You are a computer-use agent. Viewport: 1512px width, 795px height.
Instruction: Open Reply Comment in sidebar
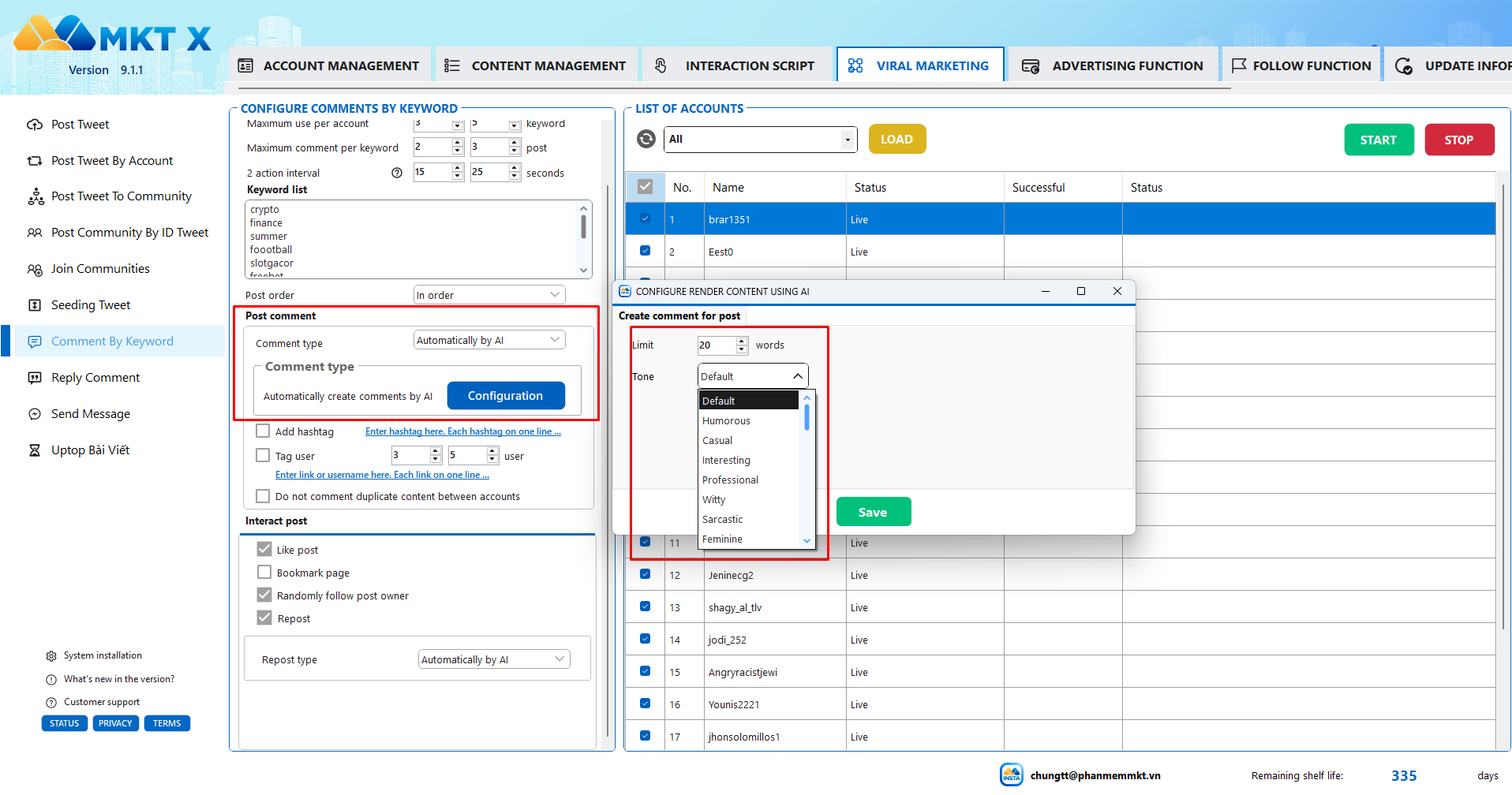95,378
